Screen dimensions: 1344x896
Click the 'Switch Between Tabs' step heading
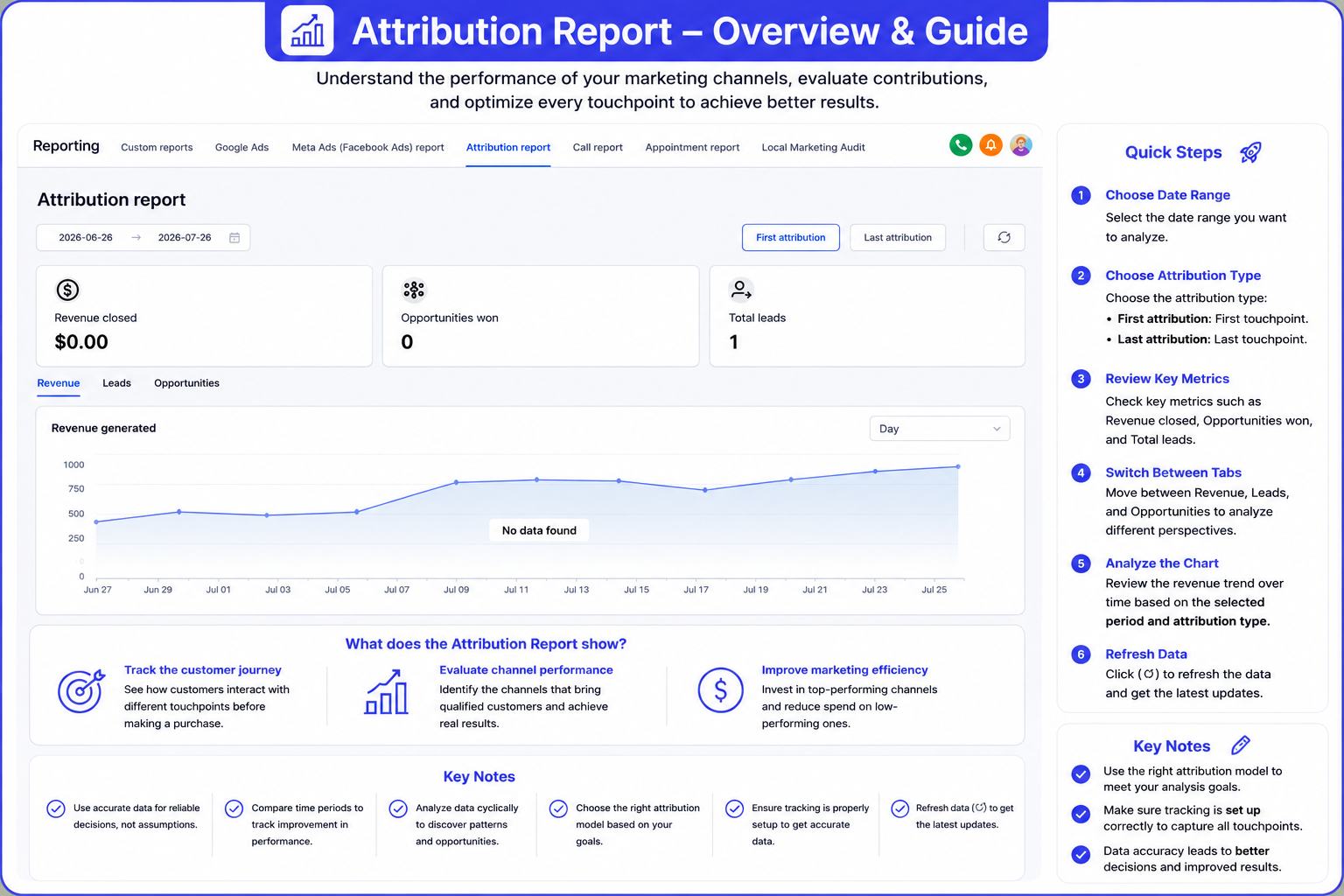click(1173, 472)
